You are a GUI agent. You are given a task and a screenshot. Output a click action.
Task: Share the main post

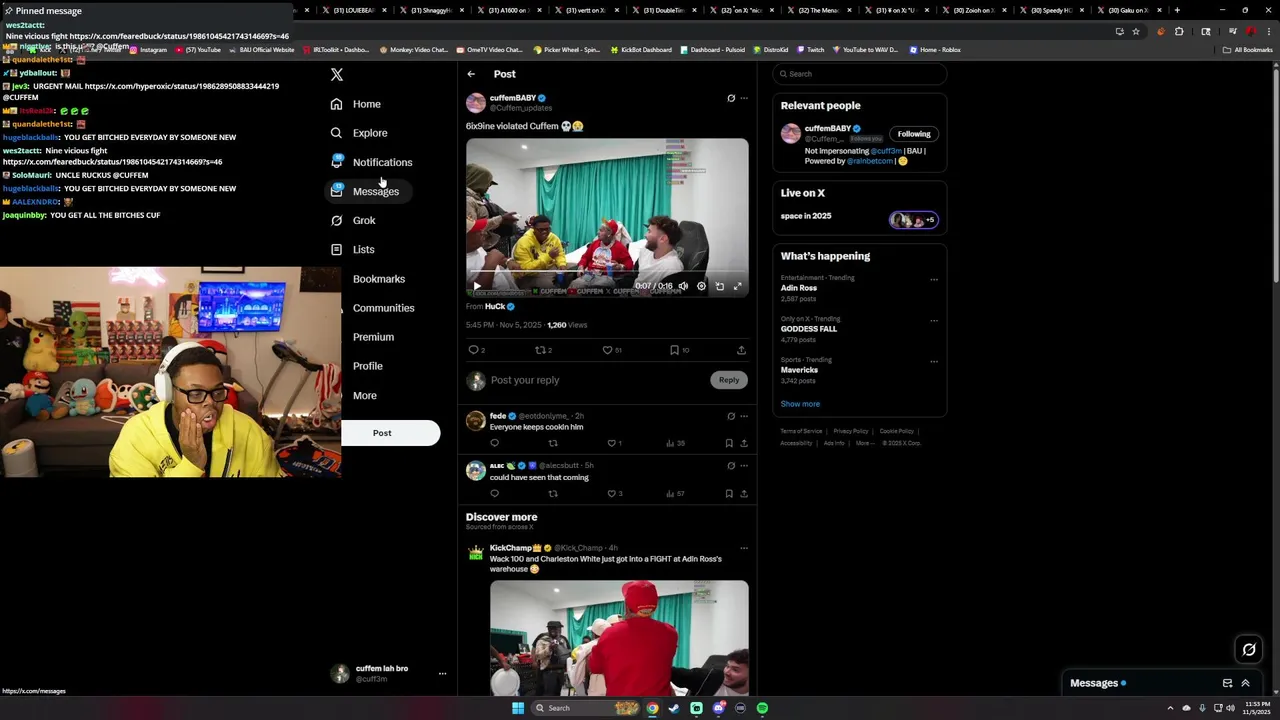click(741, 350)
